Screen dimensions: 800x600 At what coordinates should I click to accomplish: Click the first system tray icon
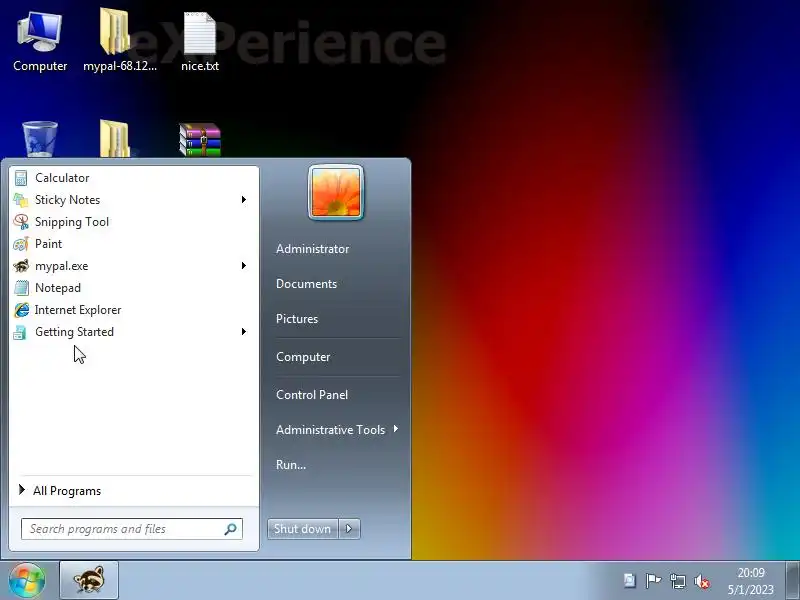click(630, 581)
